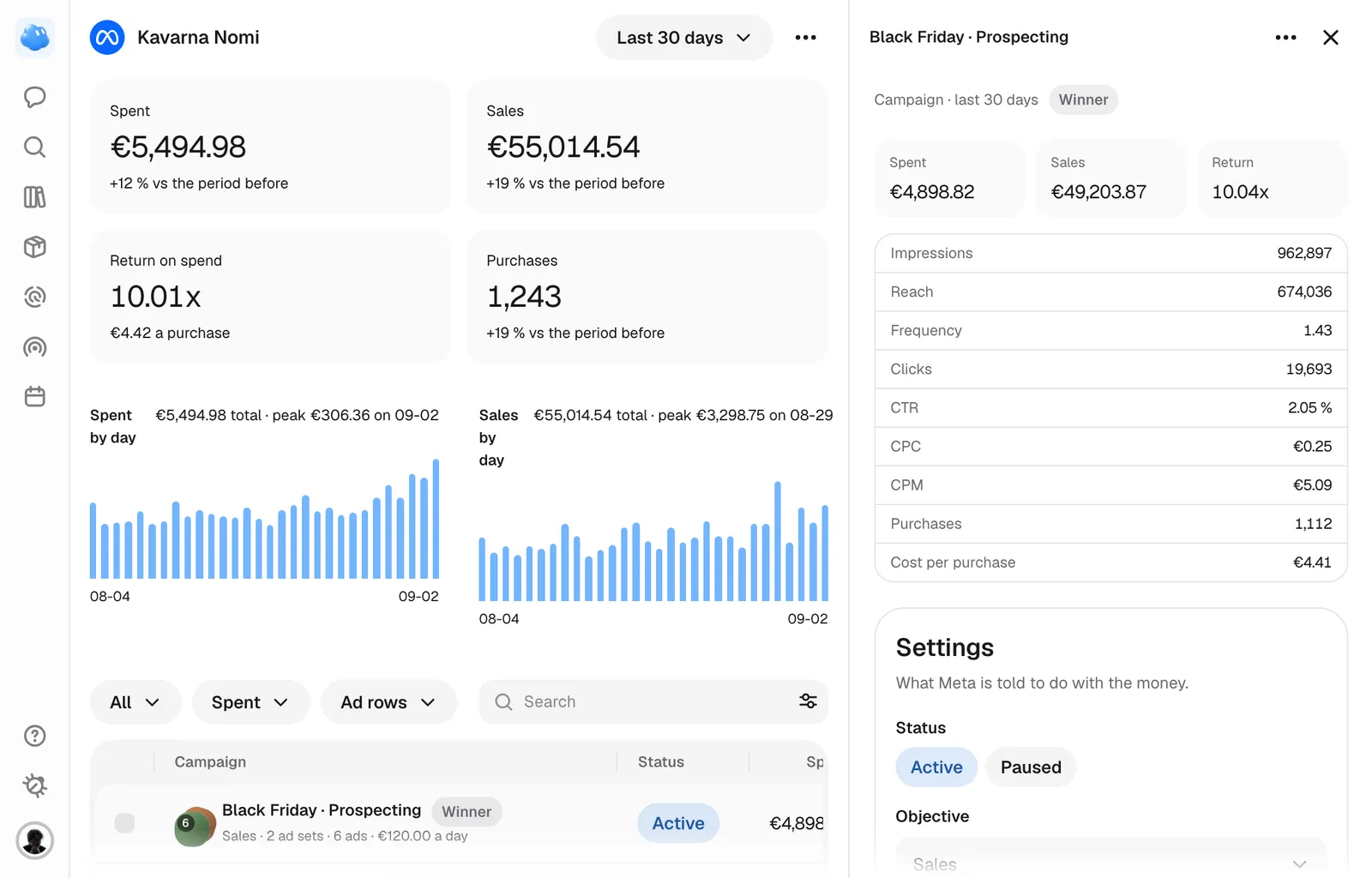Select the Frequency 1.43 row

(1110, 330)
